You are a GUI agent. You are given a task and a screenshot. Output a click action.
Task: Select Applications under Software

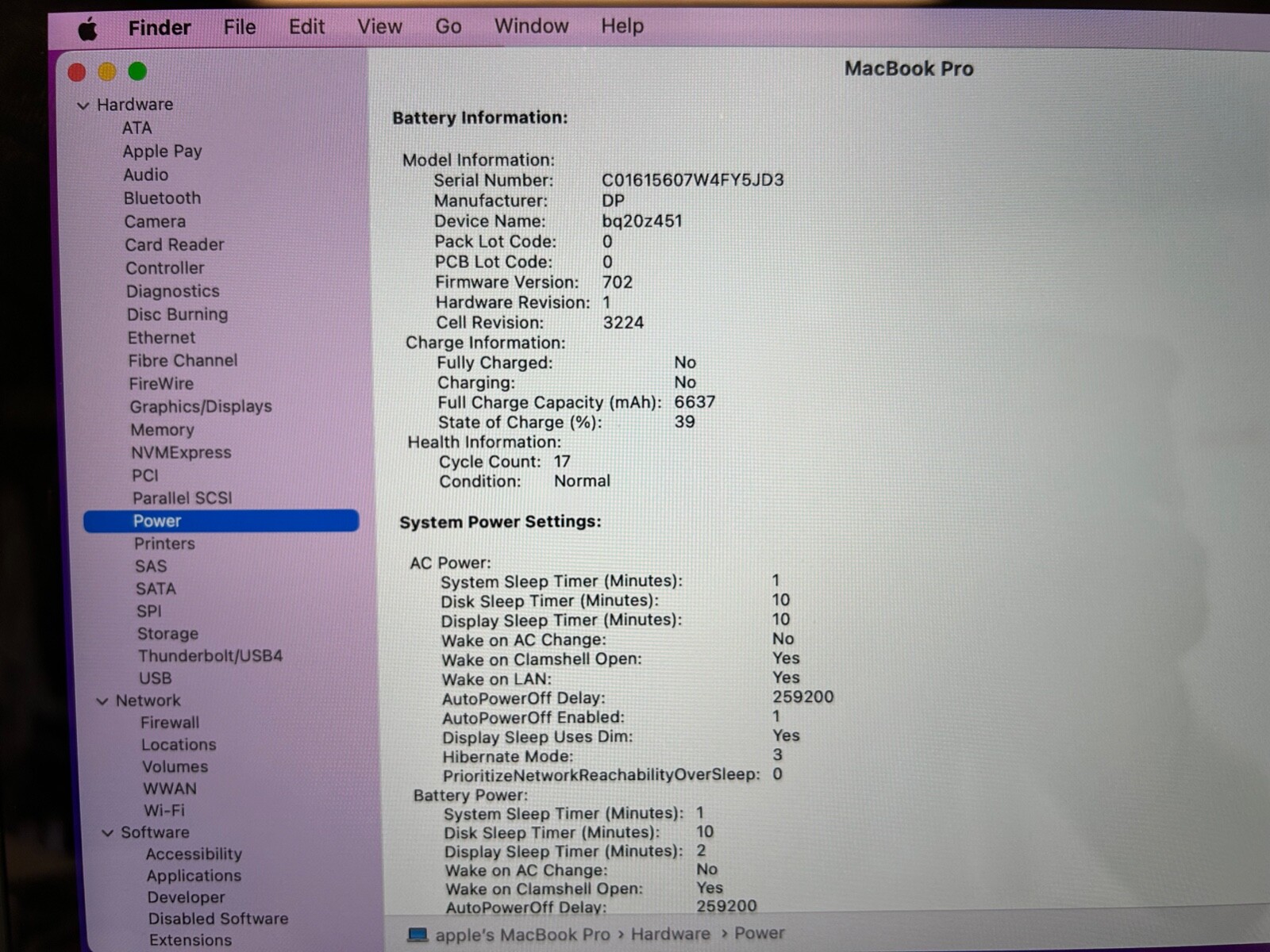click(x=194, y=876)
